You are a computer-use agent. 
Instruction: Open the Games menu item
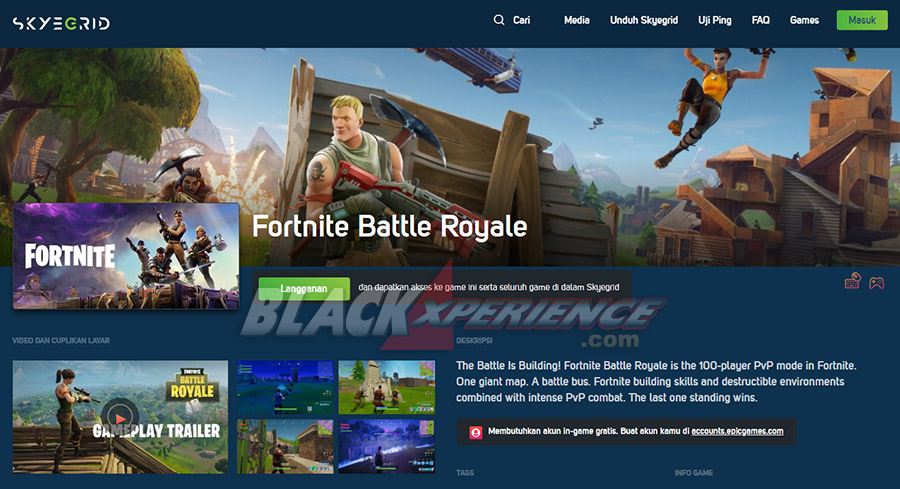pyautogui.click(x=804, y=20)
